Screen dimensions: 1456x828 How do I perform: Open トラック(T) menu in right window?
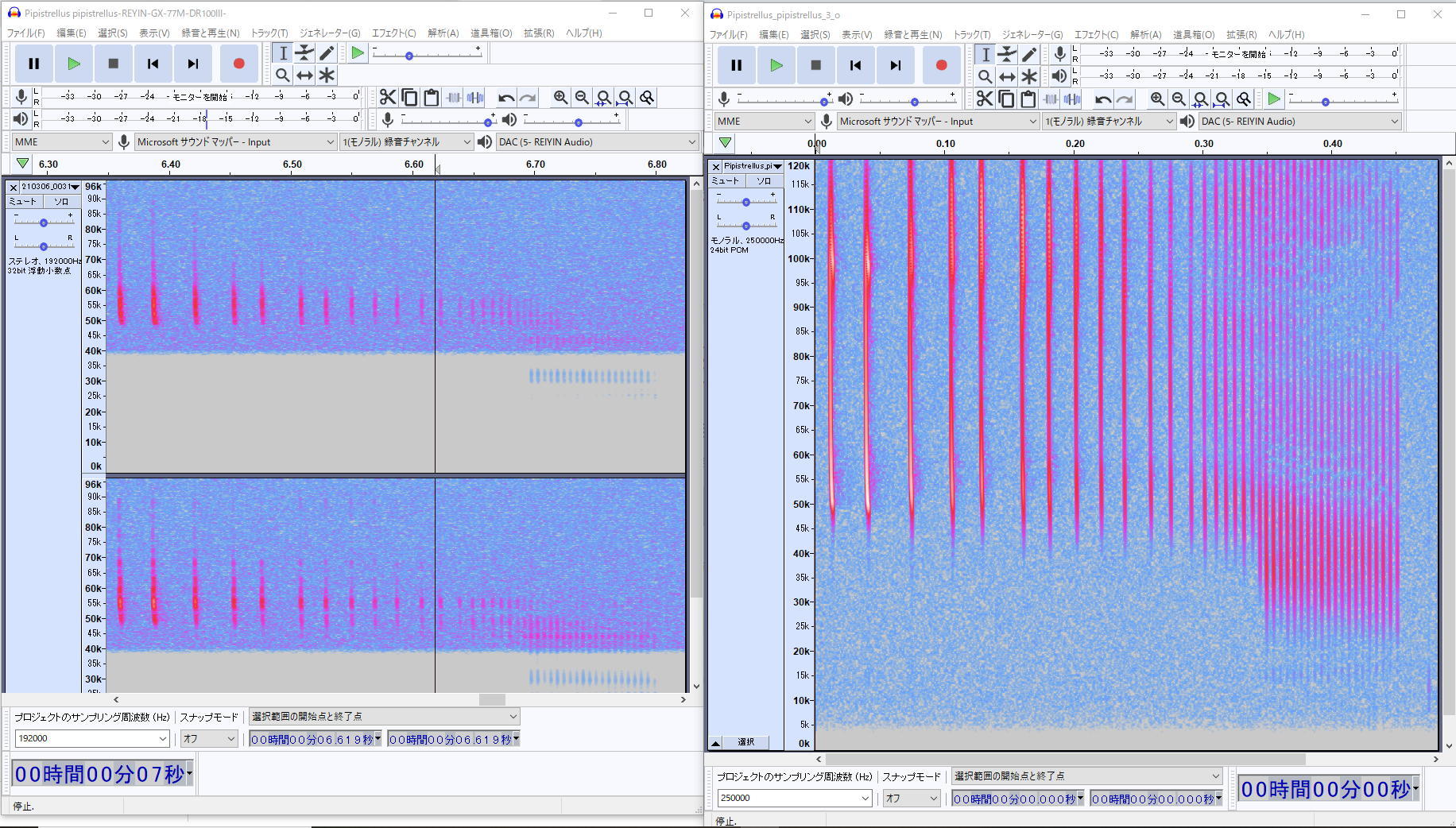(971, 34)
